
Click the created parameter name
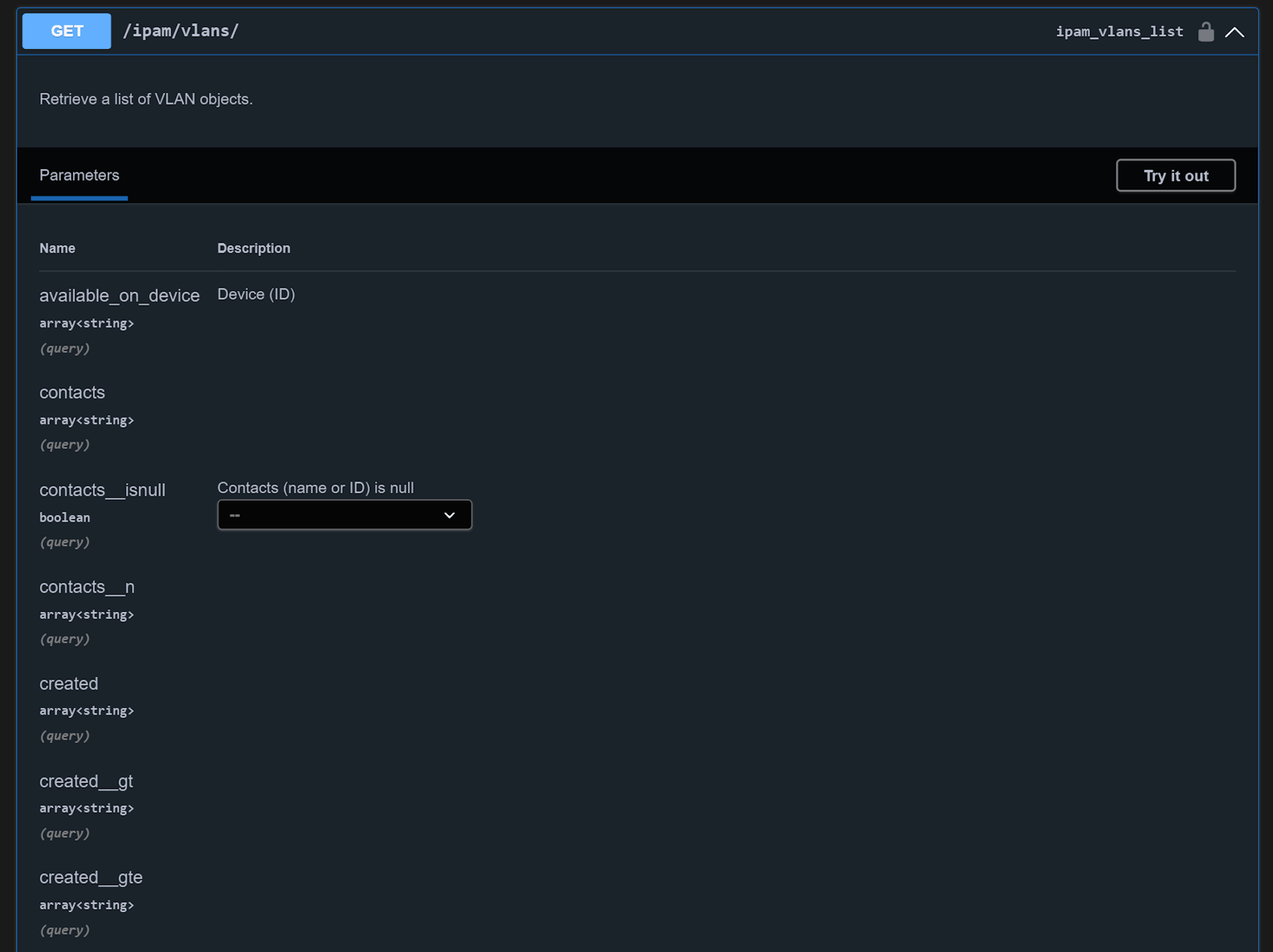(x=68, y=684)
